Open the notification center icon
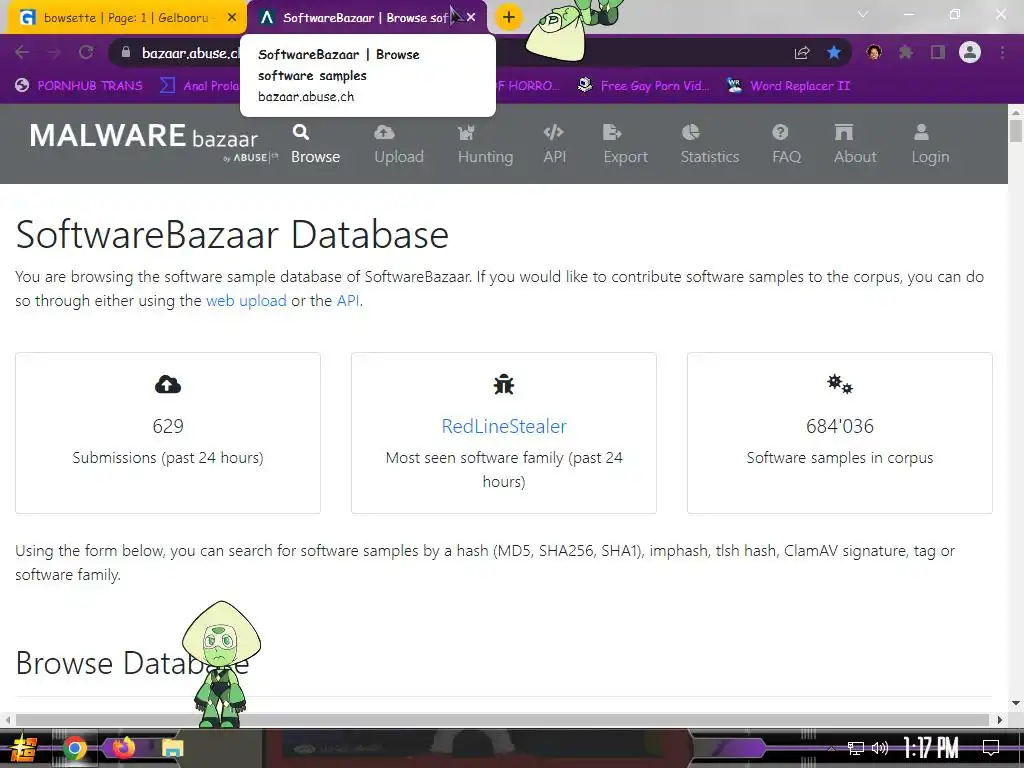The width and height of the screenshot is (1024, 768). coord(991,748)
